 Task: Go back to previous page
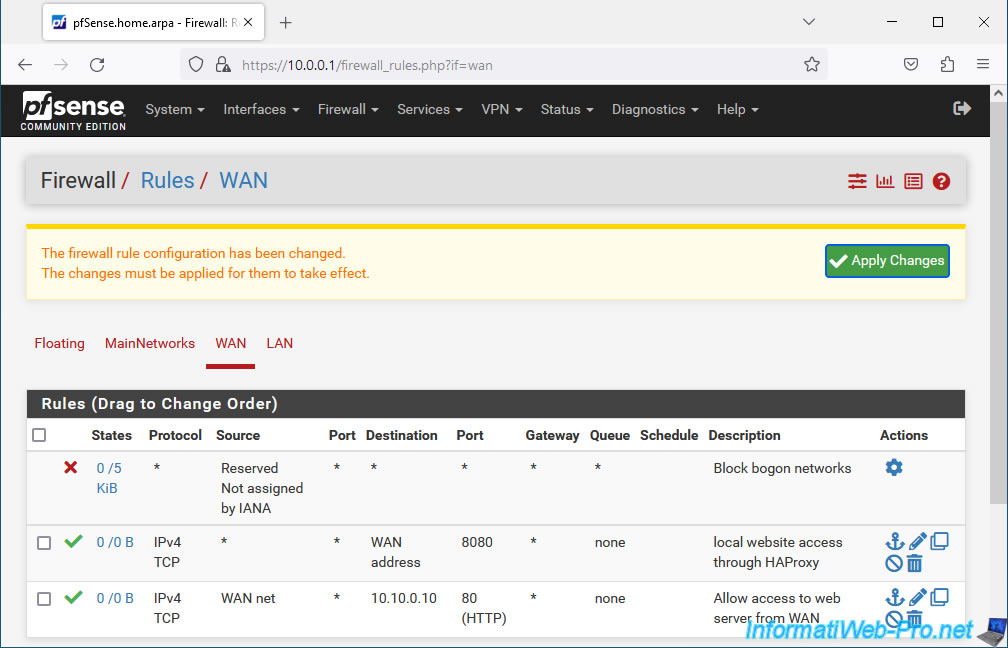[25, 65]
